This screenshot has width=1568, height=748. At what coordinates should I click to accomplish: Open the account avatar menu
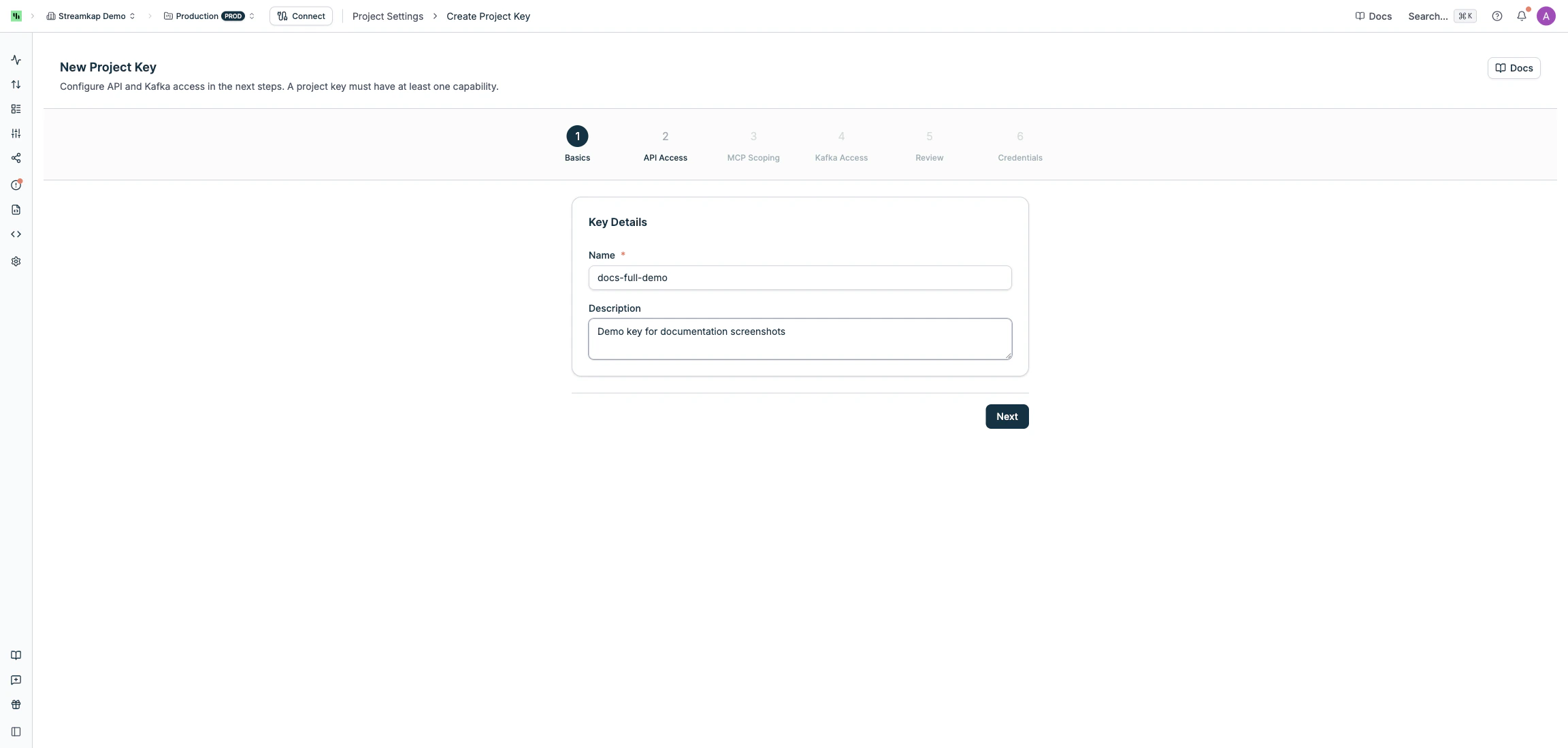(1545, 16)
